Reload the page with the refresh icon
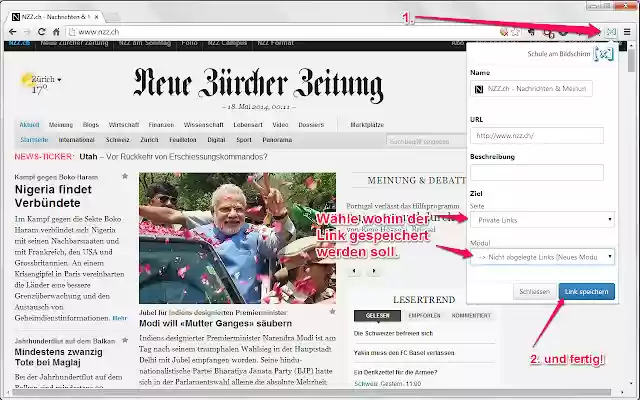 pos(41,31)
